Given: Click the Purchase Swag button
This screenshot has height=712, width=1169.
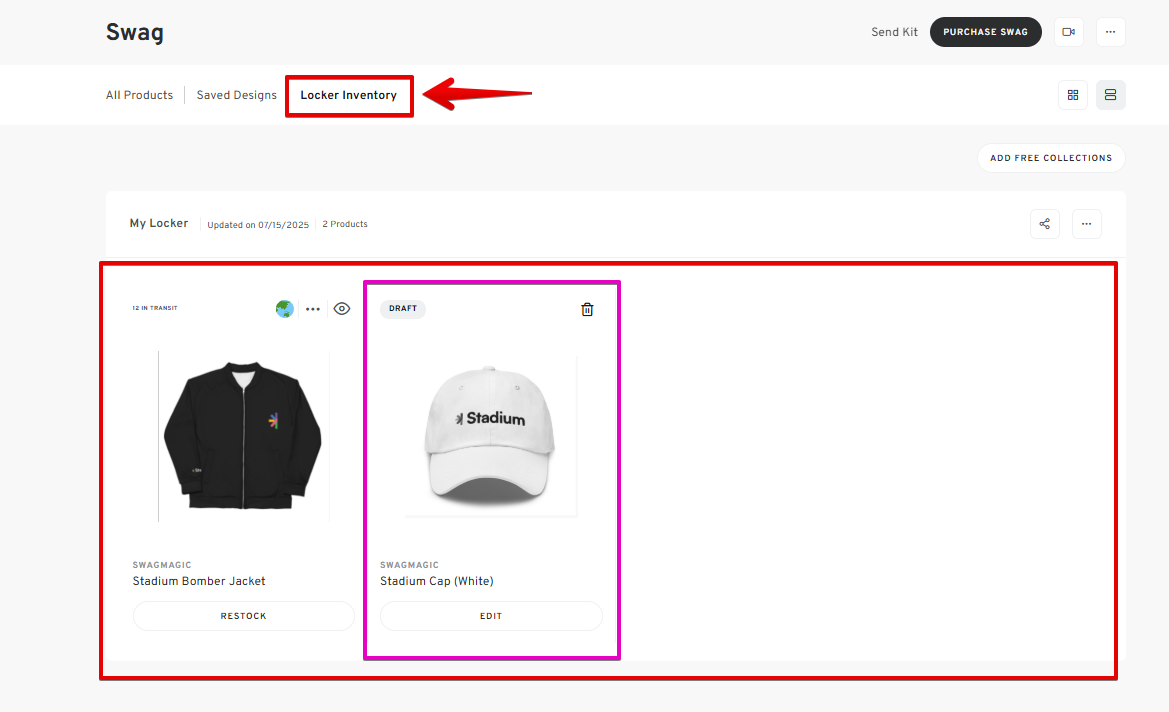Looking at the screenshot, I should (x=985, y=32).
